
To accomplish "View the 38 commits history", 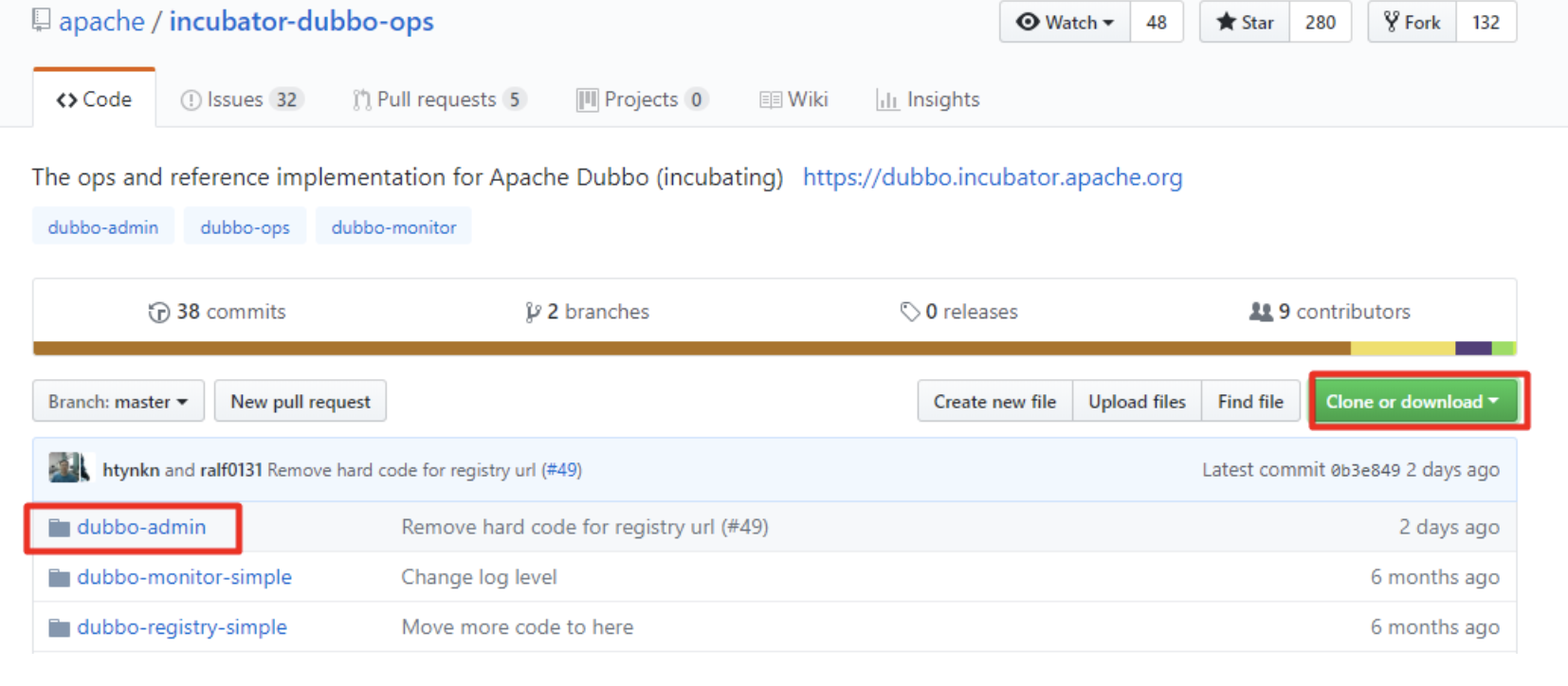I will tap(217, 312).
